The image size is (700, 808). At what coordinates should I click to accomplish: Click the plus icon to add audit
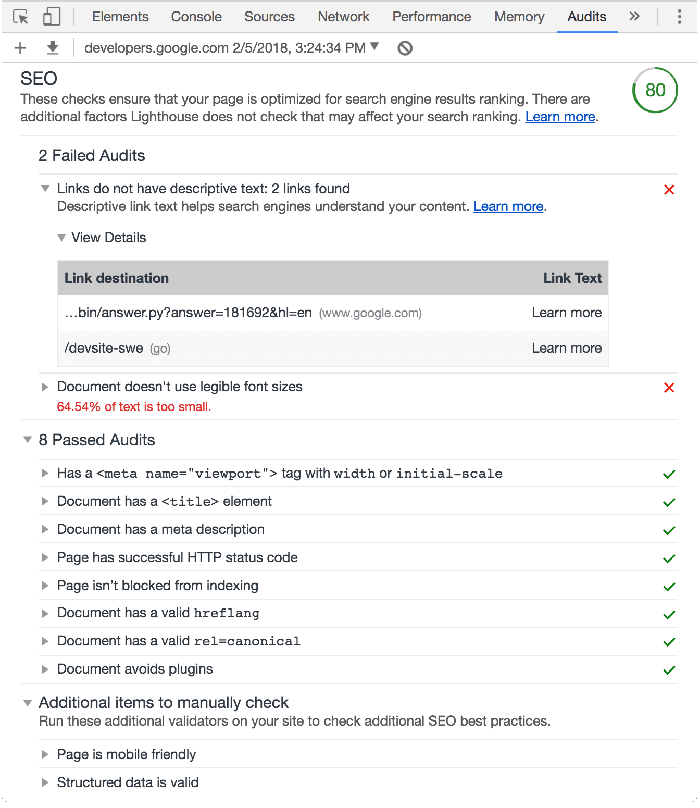click(x=20, y=48)
